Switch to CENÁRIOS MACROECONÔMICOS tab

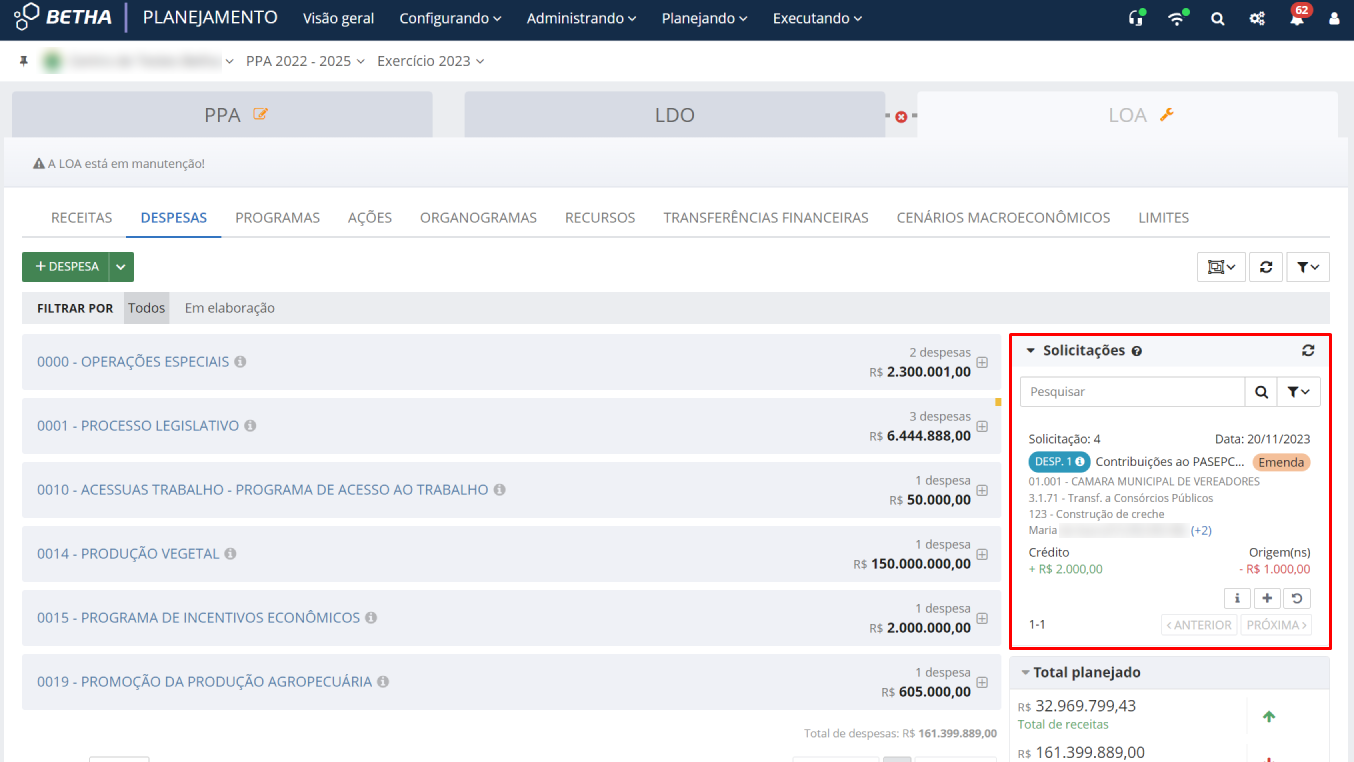click(1003, 217)
